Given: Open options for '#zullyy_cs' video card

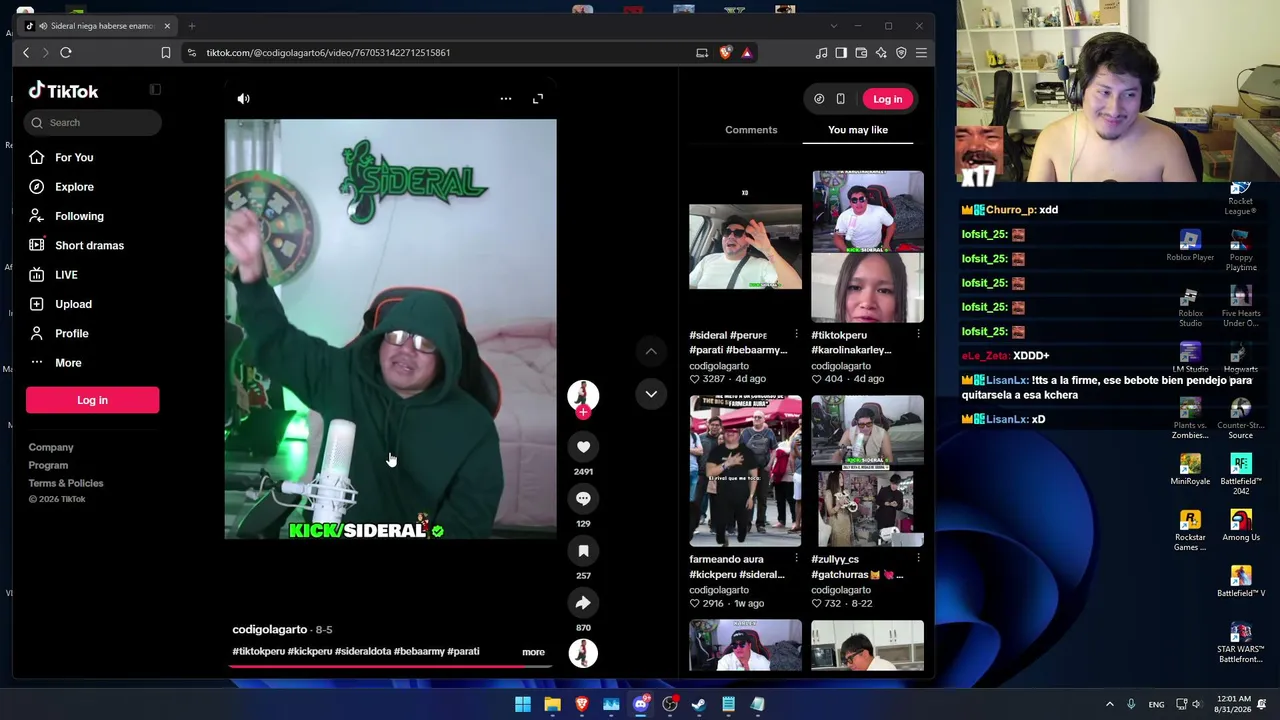Looking at the screenshot, I should (918, 559).
